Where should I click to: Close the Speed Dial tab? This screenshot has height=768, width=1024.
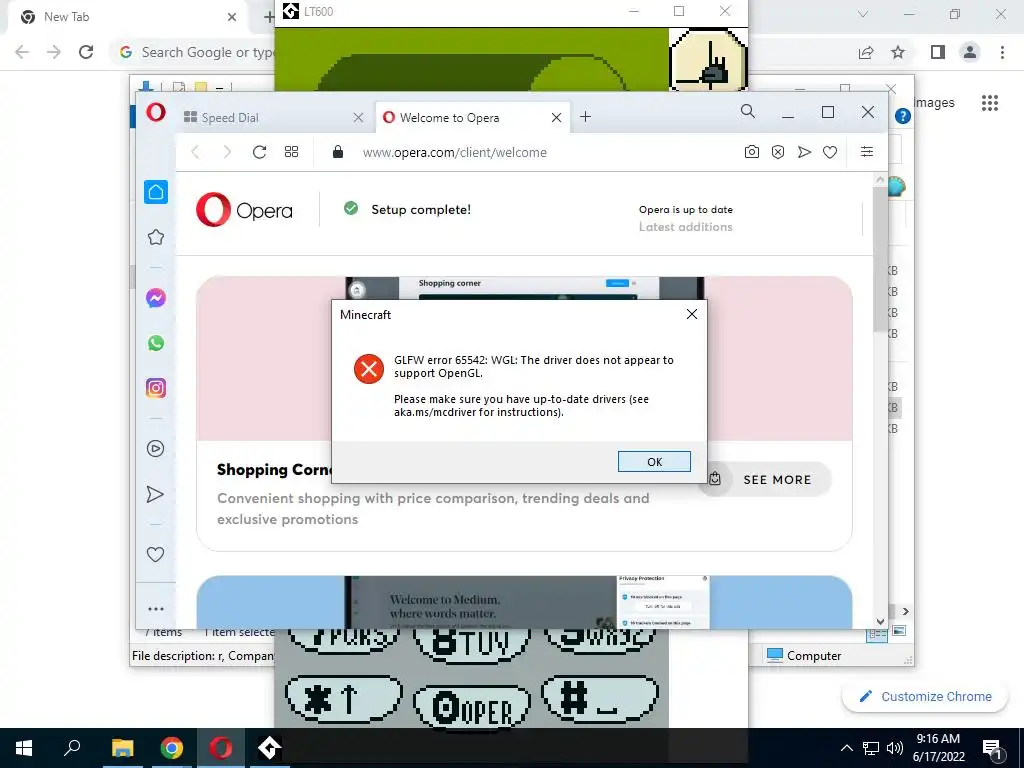[x=358, y=118]
